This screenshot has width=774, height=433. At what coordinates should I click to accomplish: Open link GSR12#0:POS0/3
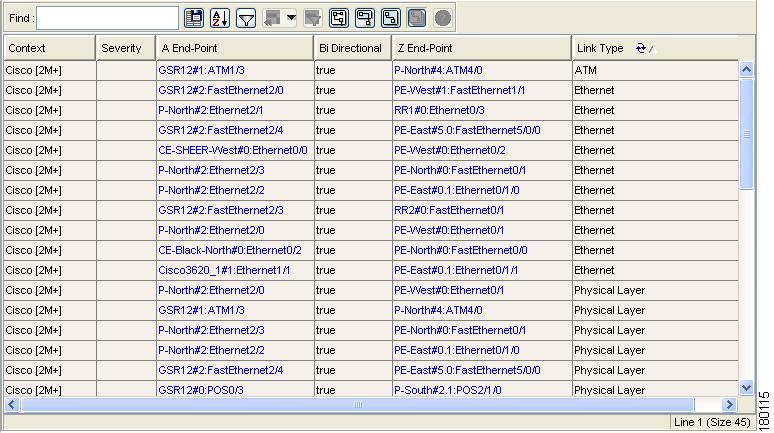point(200,390)
